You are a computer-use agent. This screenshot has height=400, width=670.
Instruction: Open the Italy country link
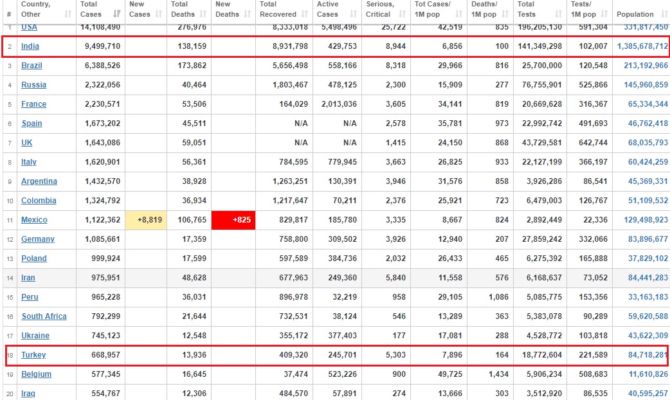click(x=29, y=162)
